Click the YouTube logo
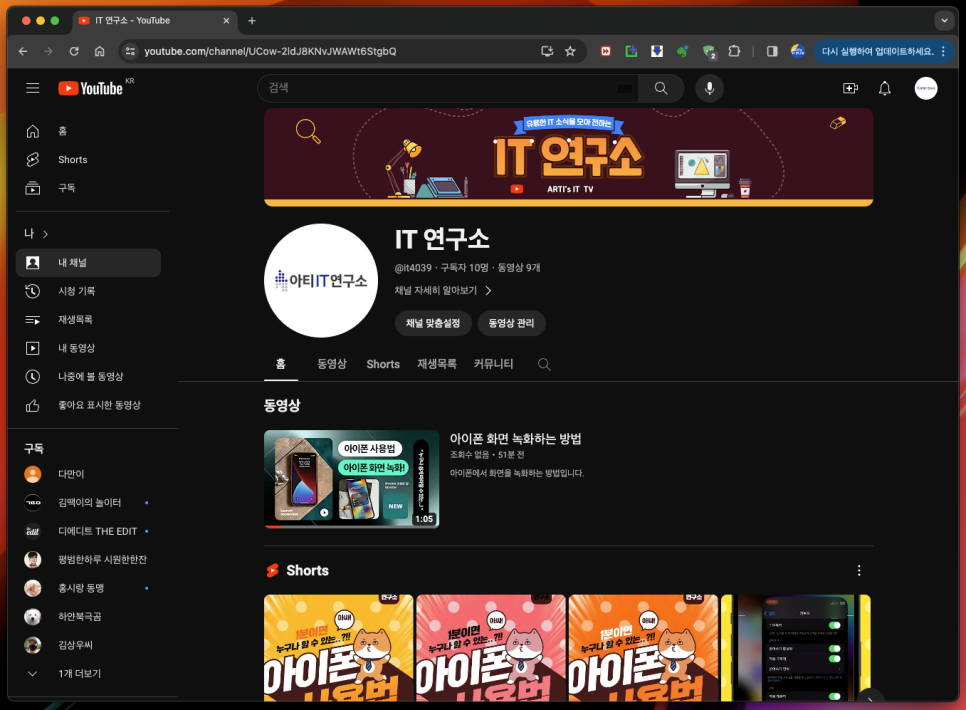The width and height of the screenshot is (966, 710). coord(91,88)
